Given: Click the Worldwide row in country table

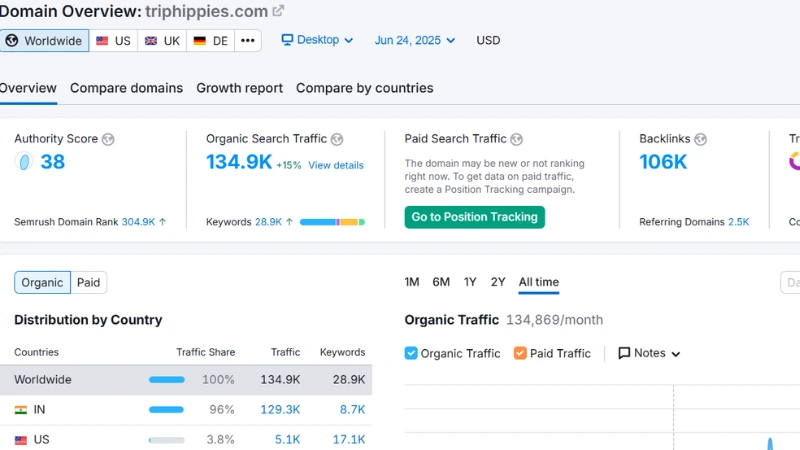Looking at the screenshot, I should 186,380.
